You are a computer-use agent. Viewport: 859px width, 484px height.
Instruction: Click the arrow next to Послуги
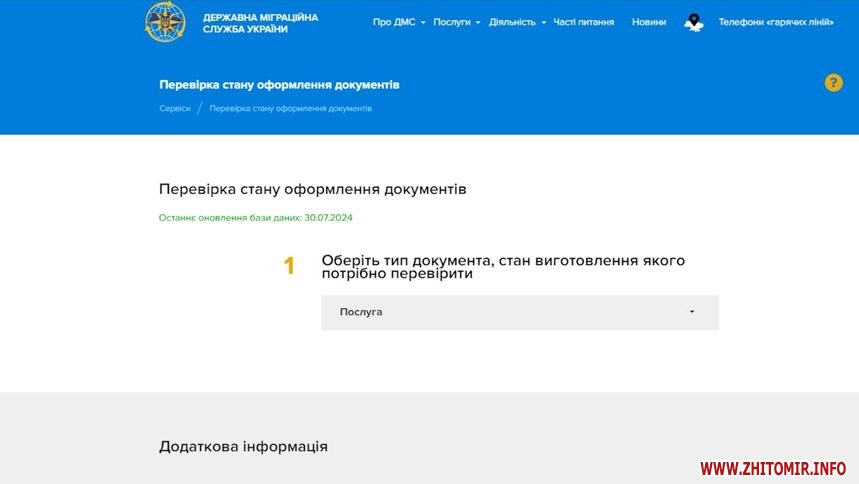point(478,23)
